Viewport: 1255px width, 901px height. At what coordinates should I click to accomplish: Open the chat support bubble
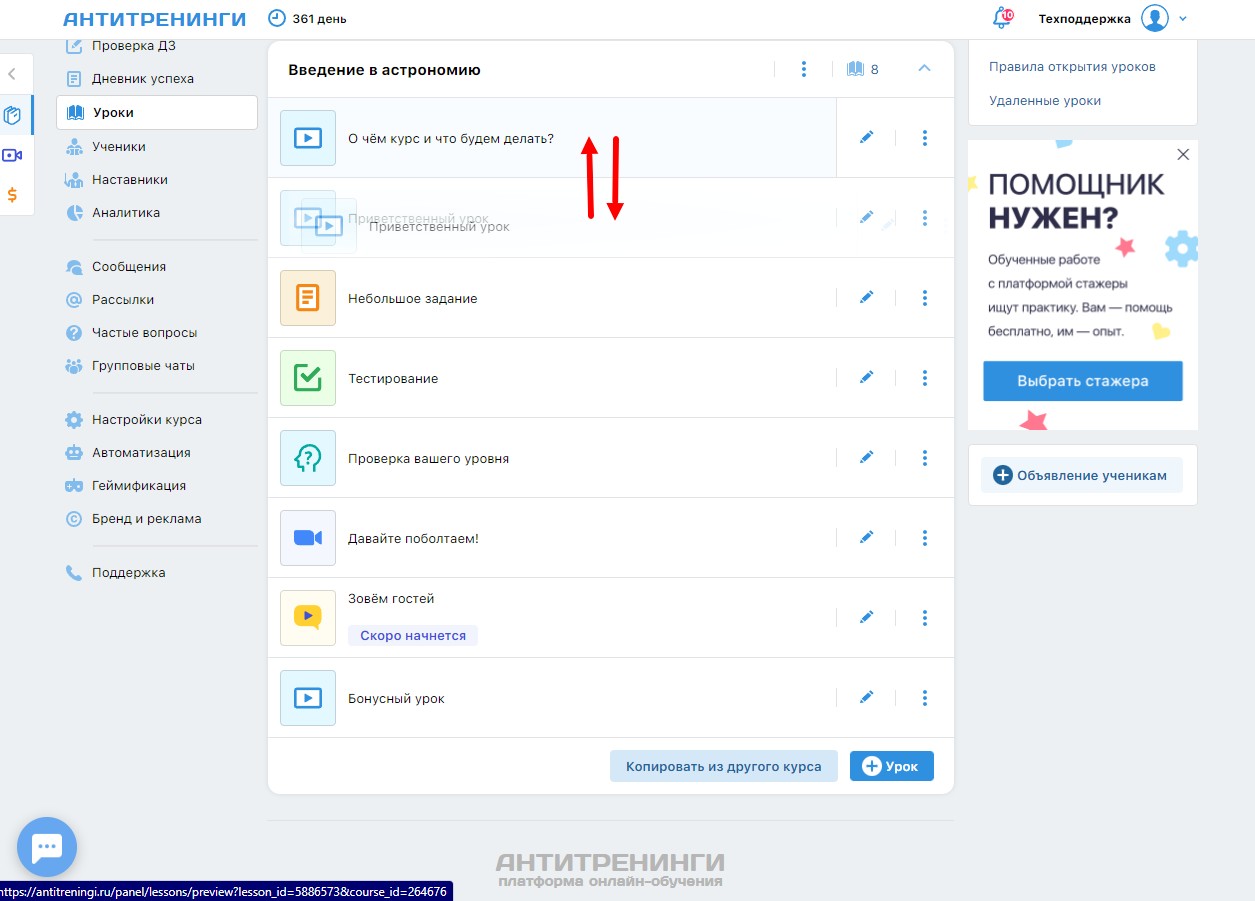pos(47,847)
